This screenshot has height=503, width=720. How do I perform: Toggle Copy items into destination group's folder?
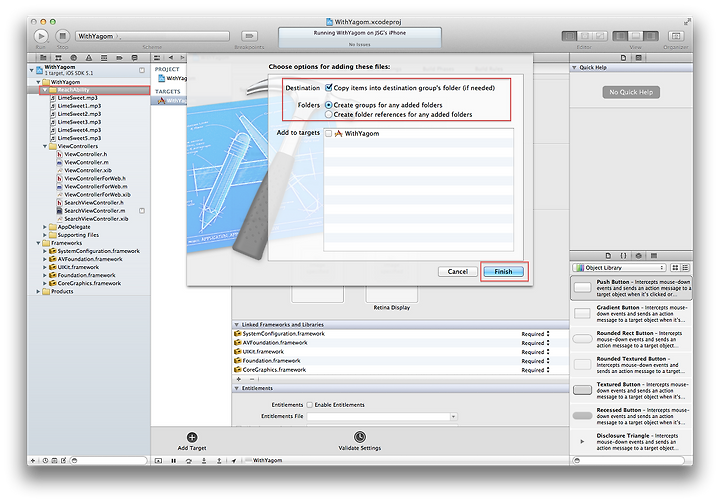pyautogui.click(x=328, y=87)
